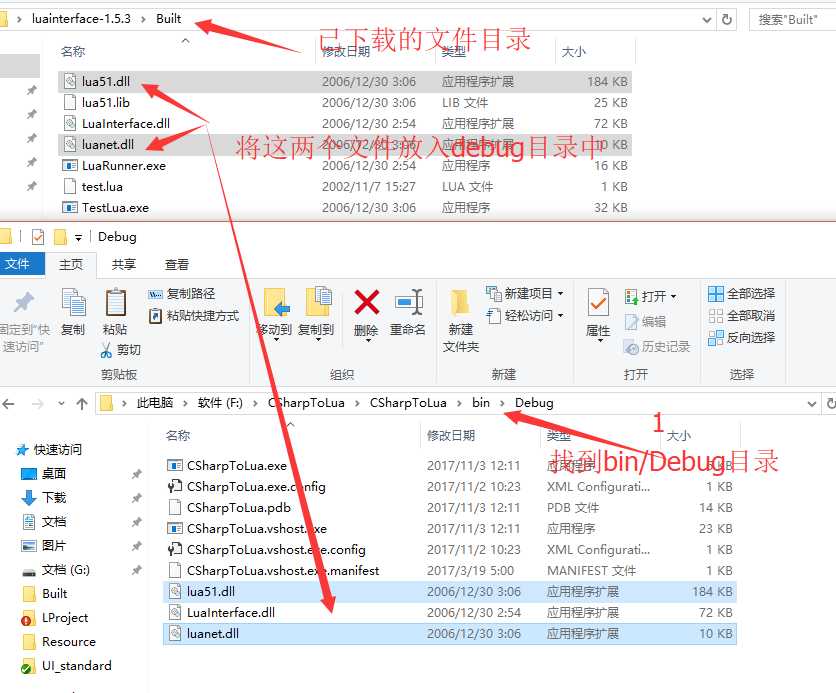Click the New Folder icon
Image resolution: width=836 pixels, height=693 pixels.
460,303
